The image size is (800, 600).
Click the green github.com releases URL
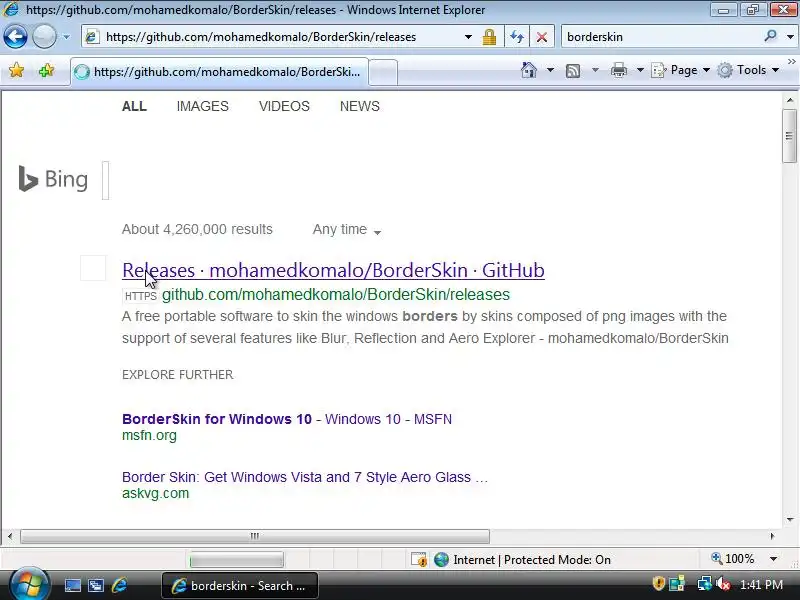click(336, 294)
